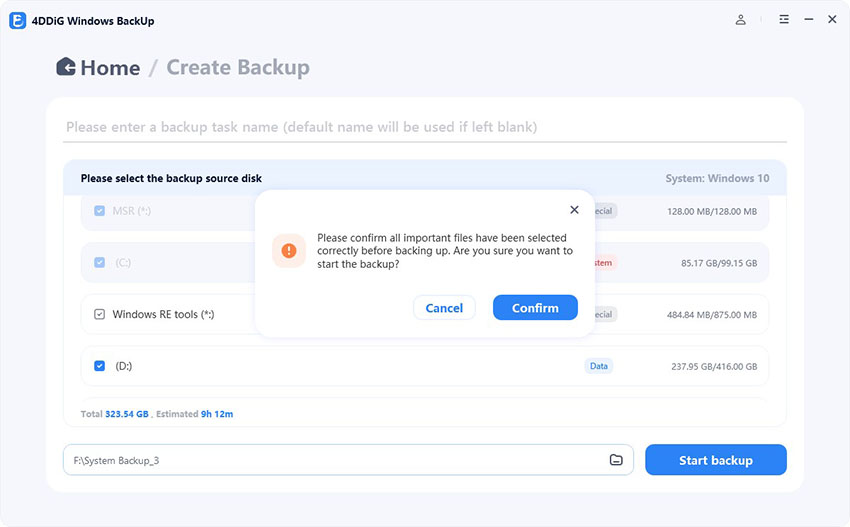The width and height of the screenshot is (850, 527).
Task: Click the Start backup button
Action: [x=715, y=460]
